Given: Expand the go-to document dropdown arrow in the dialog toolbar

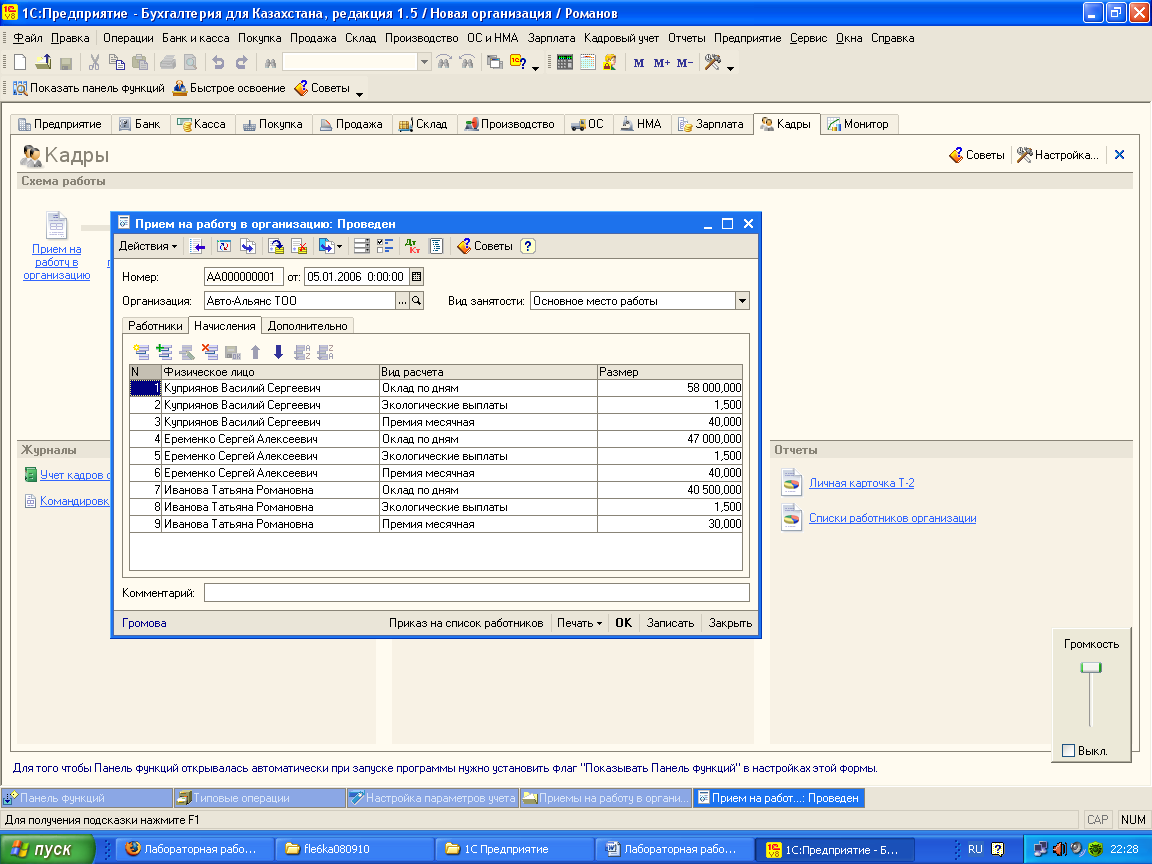Looking at the screenshot, I should click(339, 247).
